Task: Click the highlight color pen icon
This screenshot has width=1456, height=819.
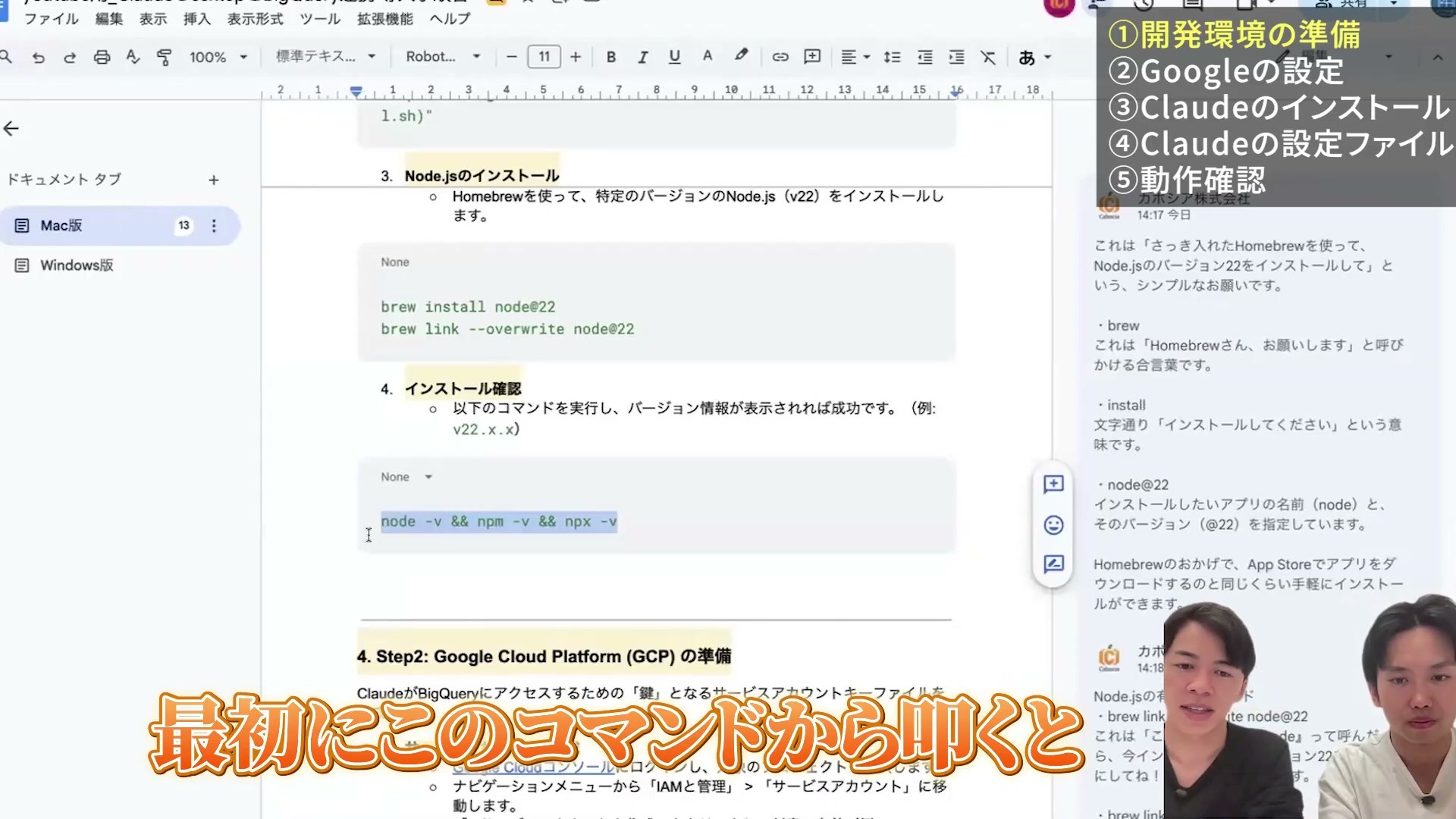Action: click(x=741, y=56)
